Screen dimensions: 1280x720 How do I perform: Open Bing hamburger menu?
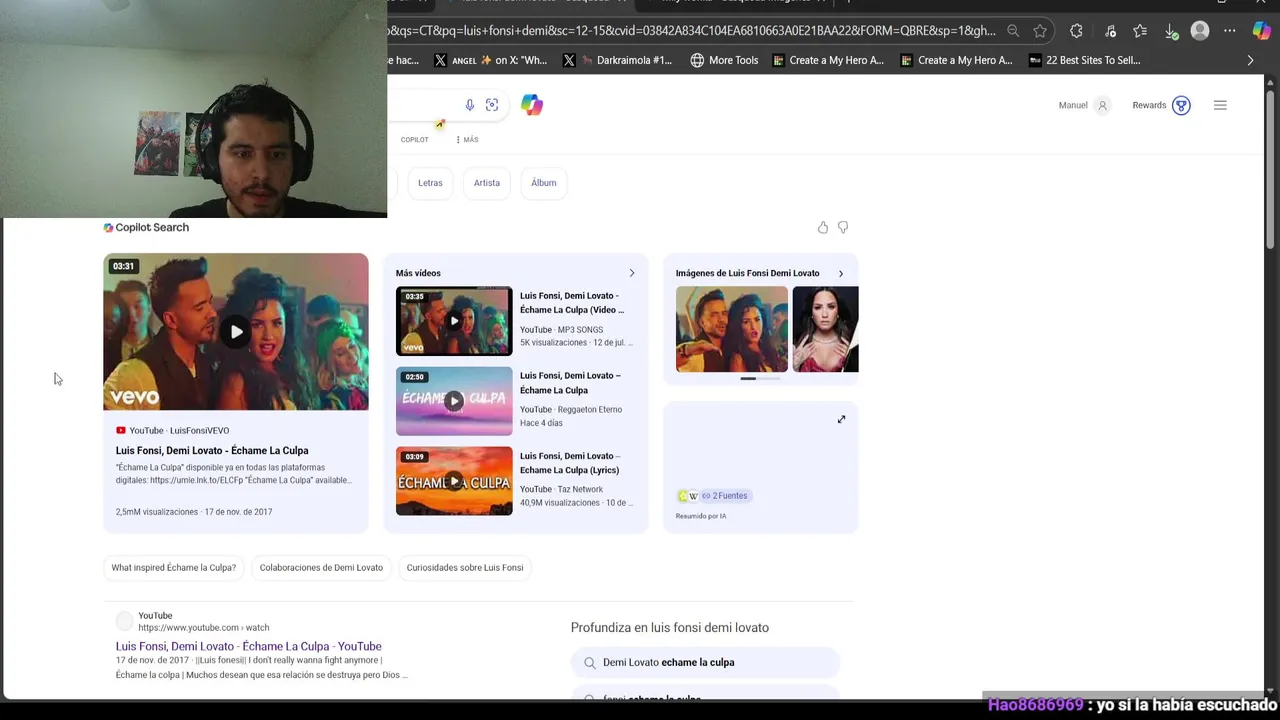click(x=1220, y=105)
